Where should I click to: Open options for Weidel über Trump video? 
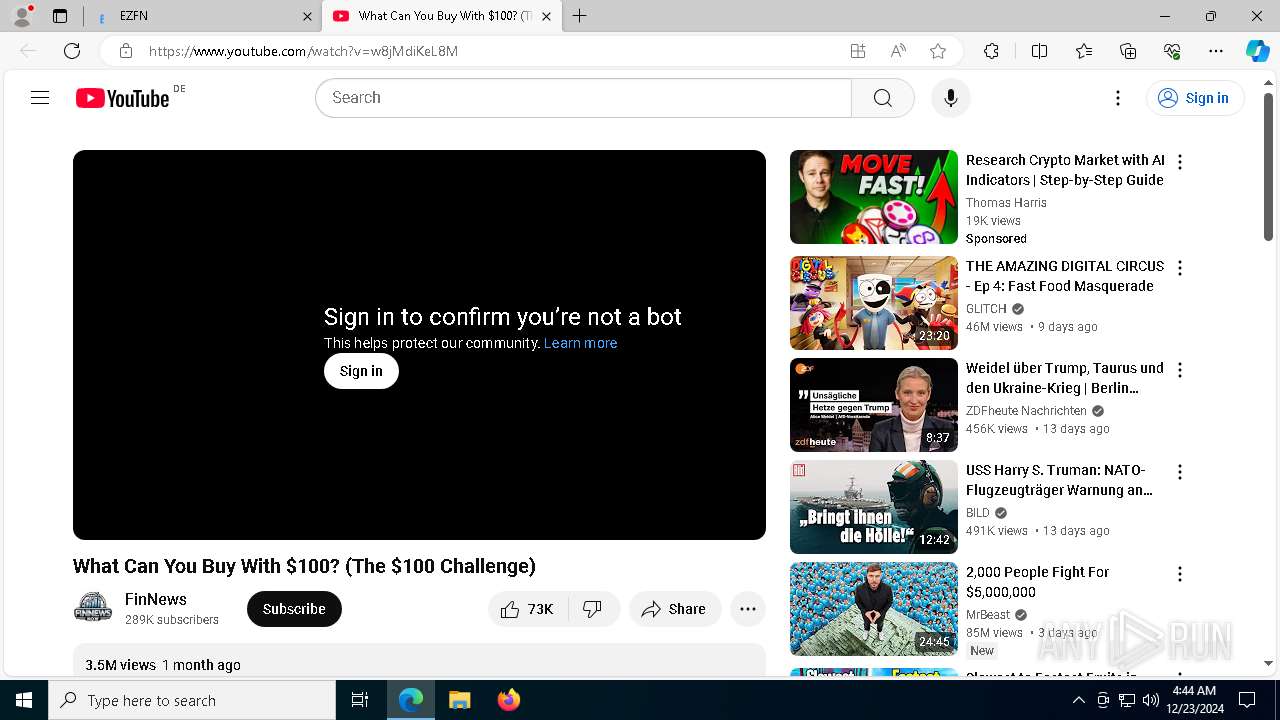click(x=1180, y=370)
